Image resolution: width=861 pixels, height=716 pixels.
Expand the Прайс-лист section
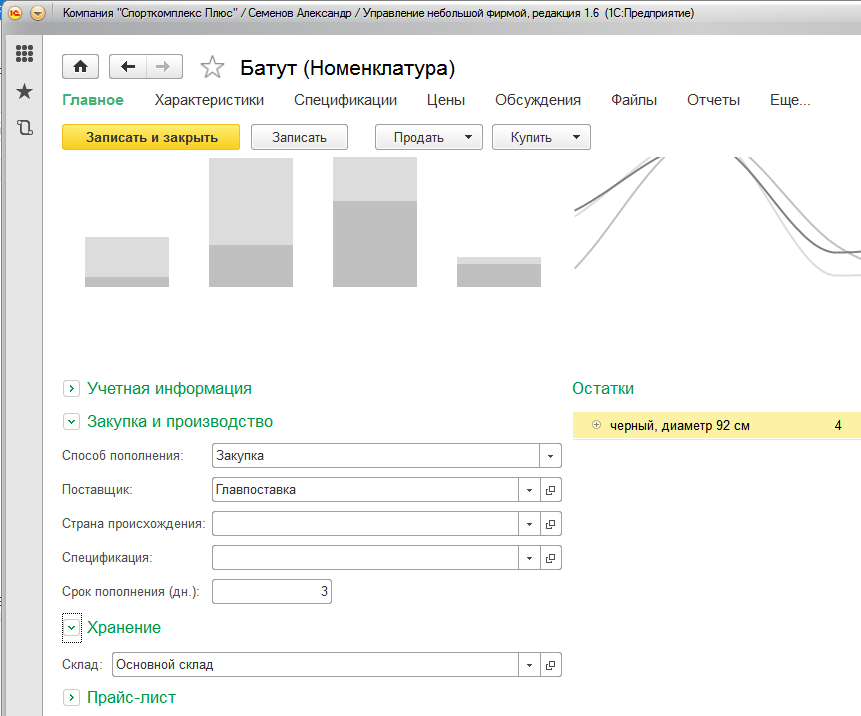tap(71, 697)
